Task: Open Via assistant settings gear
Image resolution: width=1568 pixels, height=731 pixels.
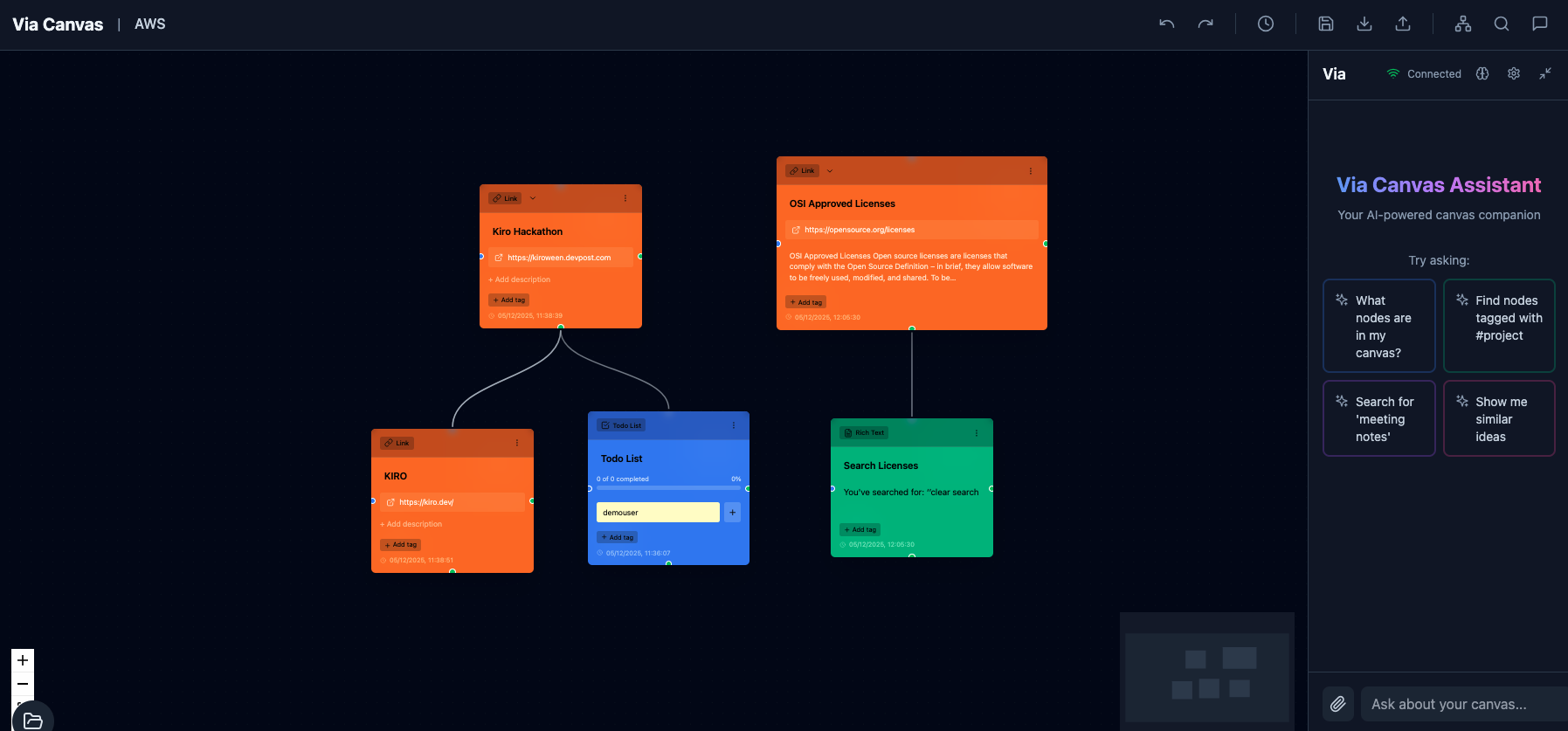Action: 1513,74
